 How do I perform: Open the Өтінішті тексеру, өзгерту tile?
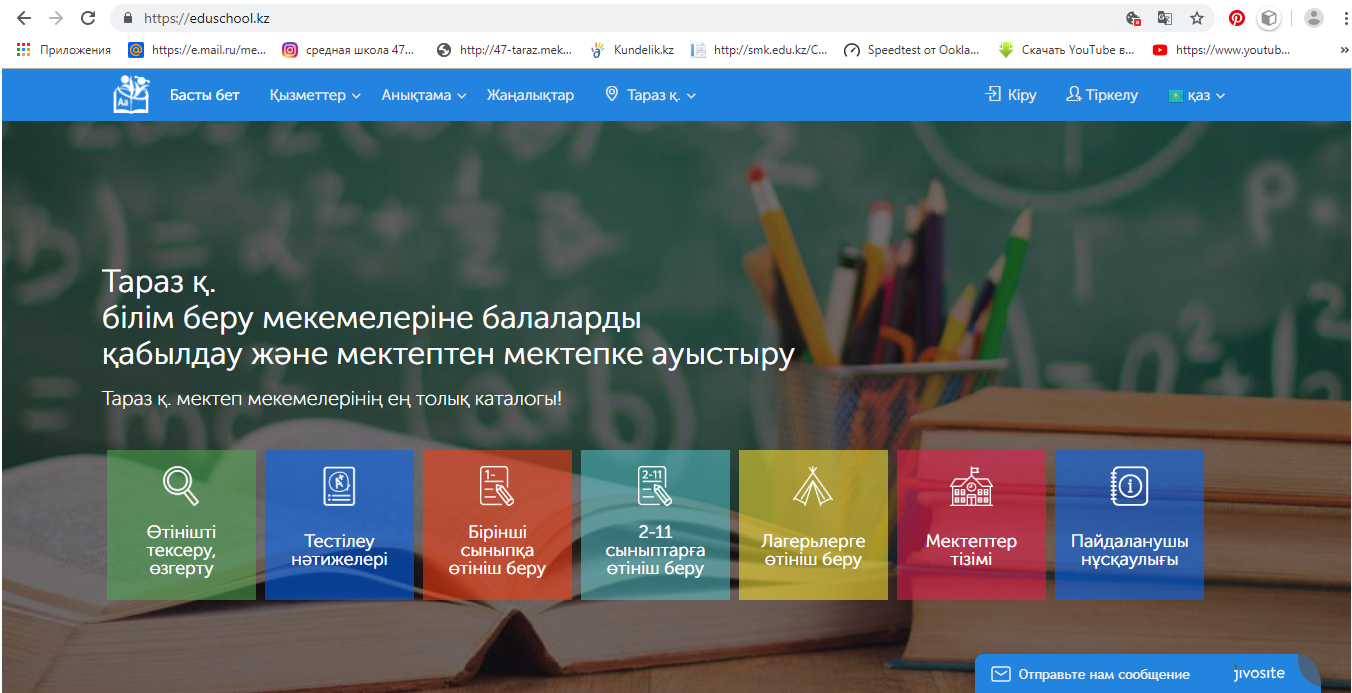(x=181, y=525)
